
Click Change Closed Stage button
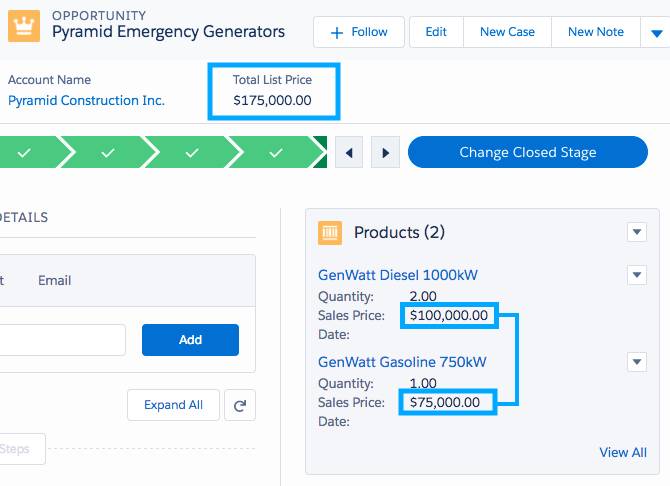click(528, 152)
